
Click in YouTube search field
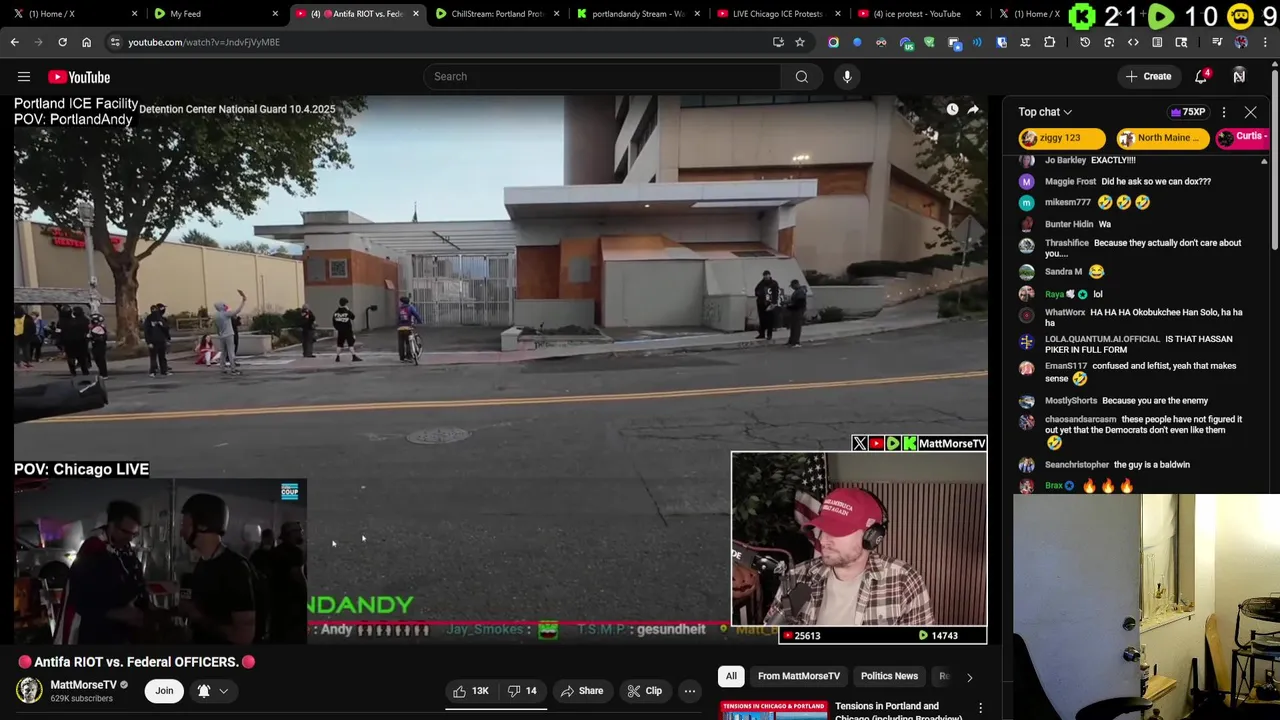(x=603, y=77)
